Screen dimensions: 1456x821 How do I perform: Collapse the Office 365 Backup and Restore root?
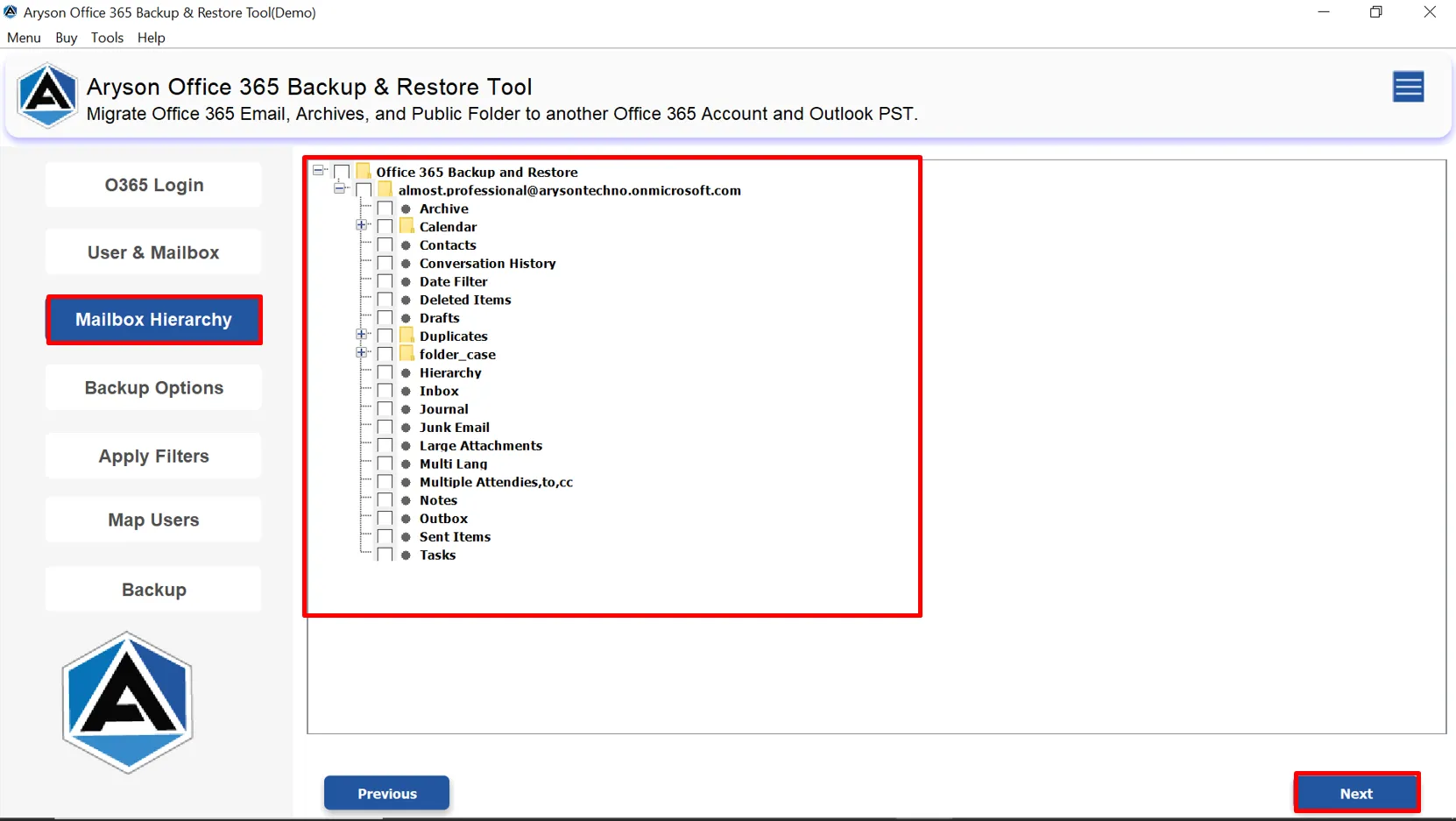click(318, 171)
